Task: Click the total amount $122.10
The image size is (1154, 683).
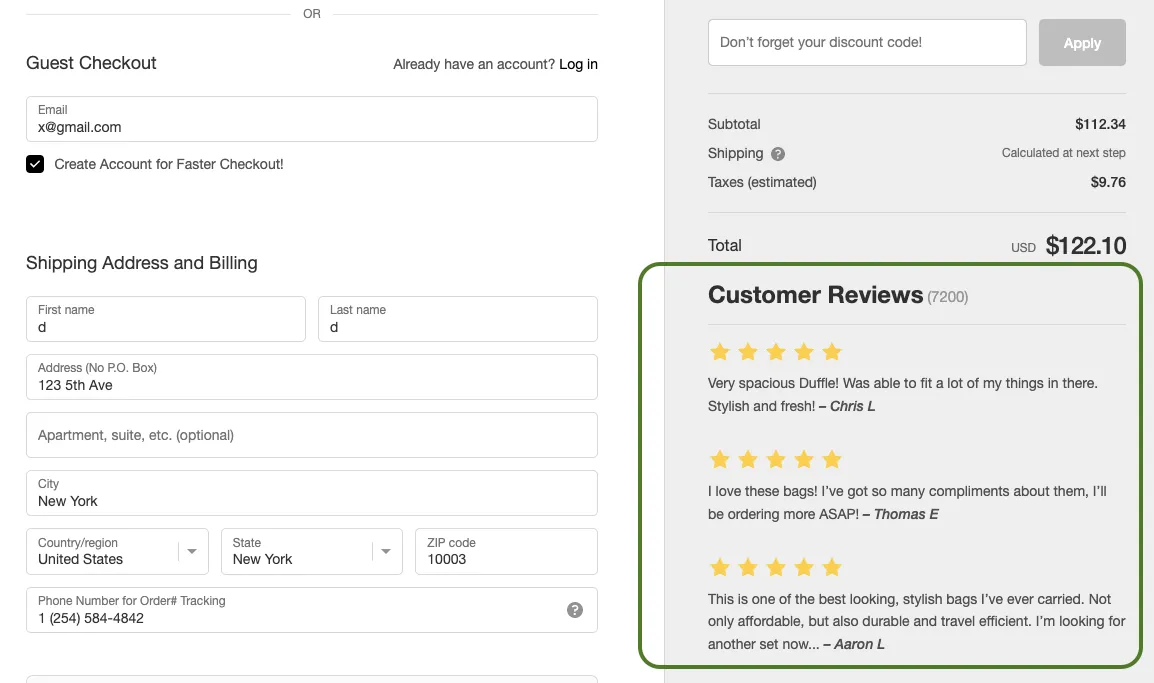Action: point(1086,245)
